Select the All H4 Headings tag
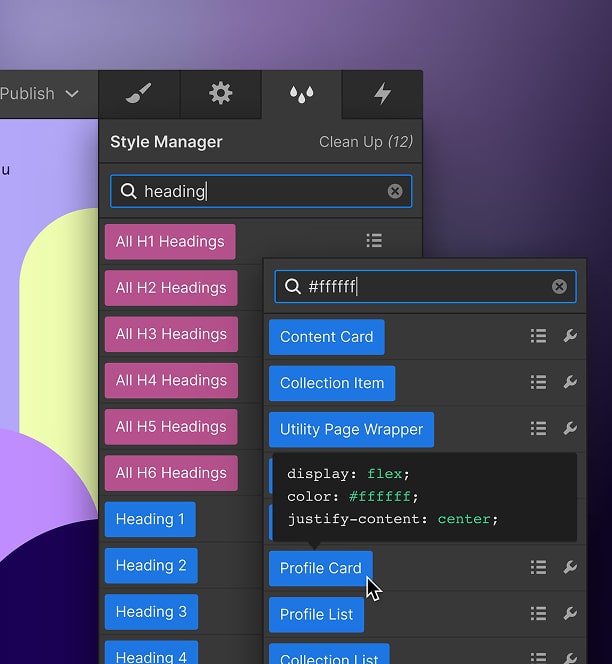Image resolution: width=612 pixels, height=664 pixels. (171, 380)
